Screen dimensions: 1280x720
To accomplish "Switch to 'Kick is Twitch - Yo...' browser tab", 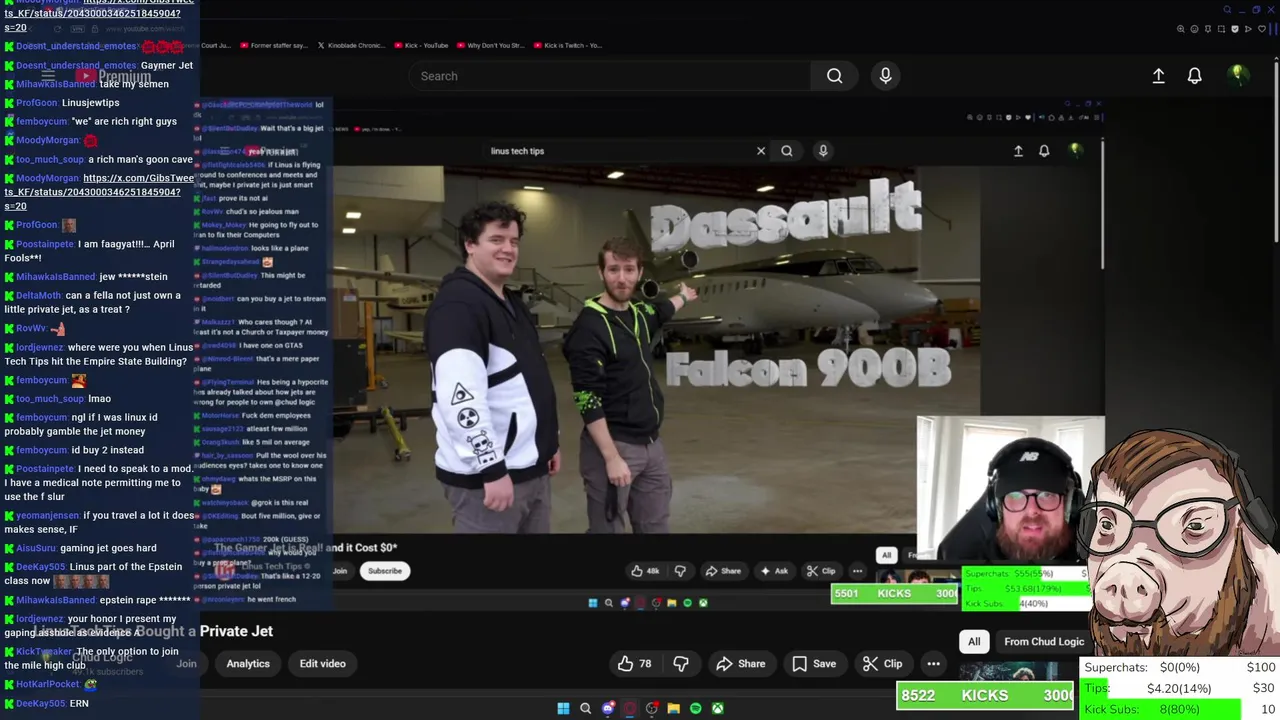I will tap(567, 45).
